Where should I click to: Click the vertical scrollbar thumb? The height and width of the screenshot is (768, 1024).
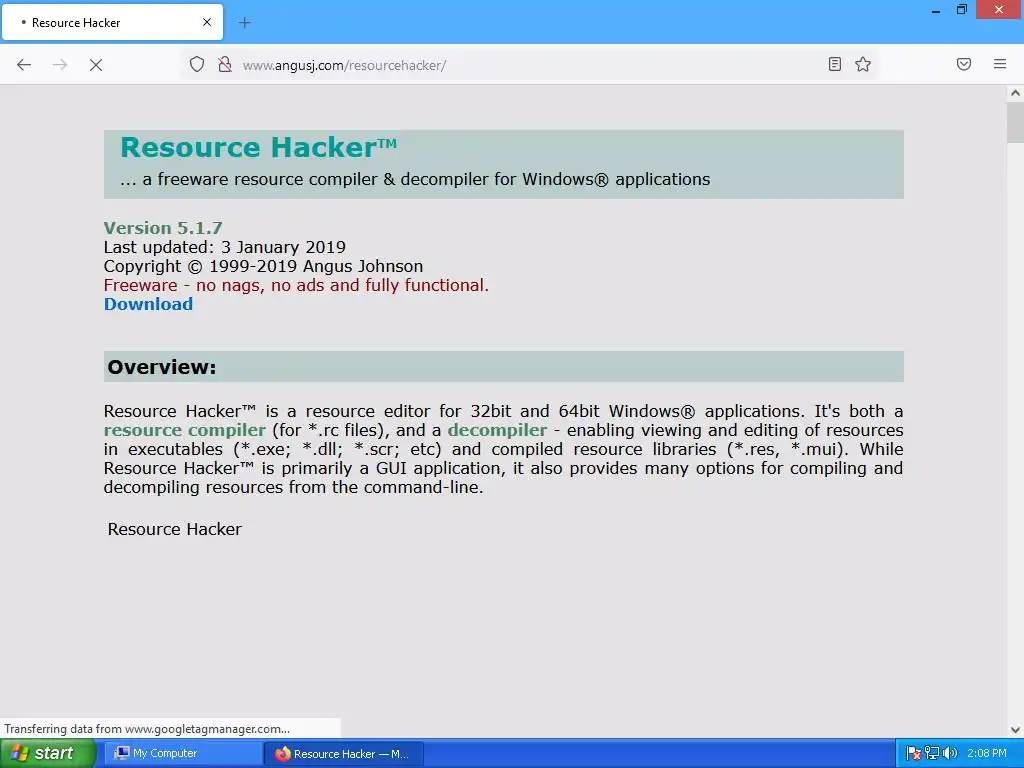1015,122
